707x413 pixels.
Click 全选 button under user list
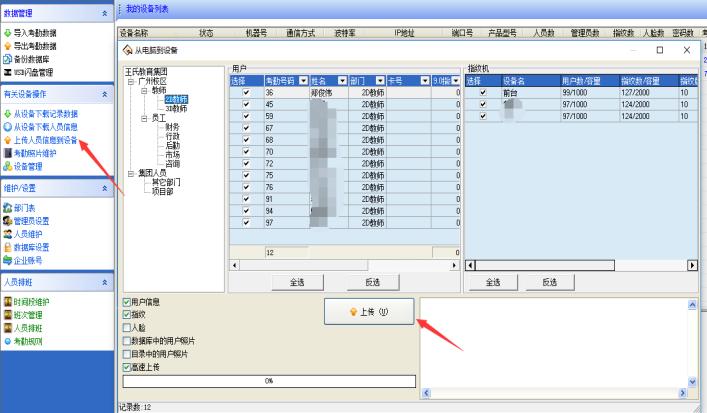[297, 283]
